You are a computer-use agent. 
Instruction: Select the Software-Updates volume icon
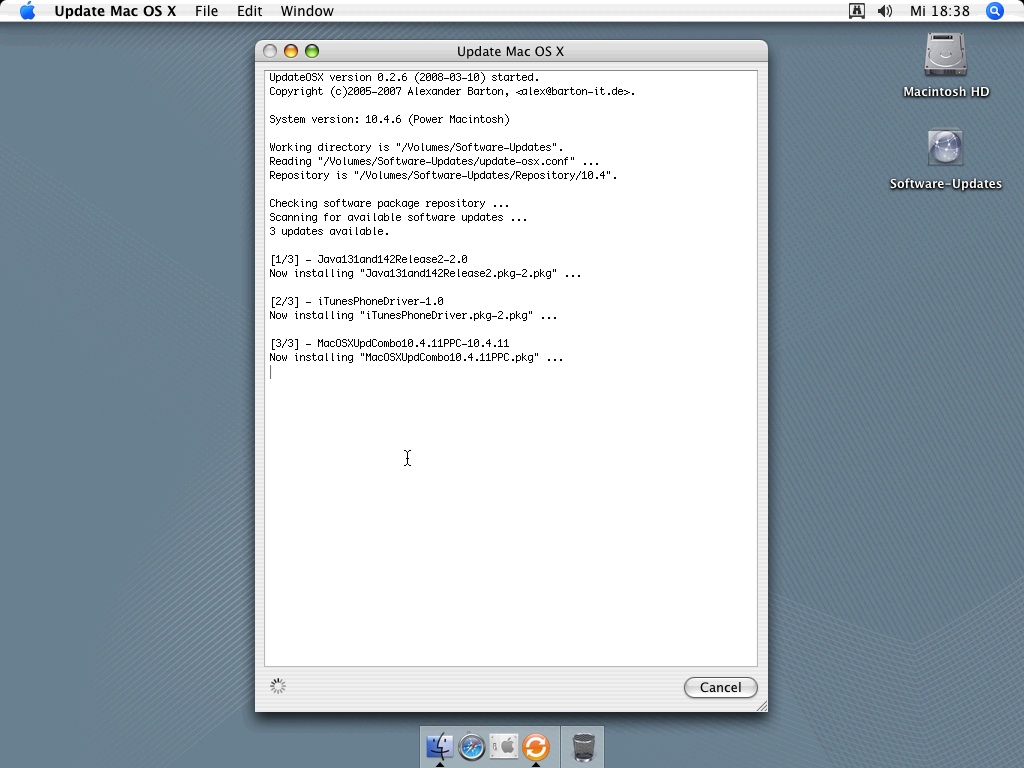[946, 159]
